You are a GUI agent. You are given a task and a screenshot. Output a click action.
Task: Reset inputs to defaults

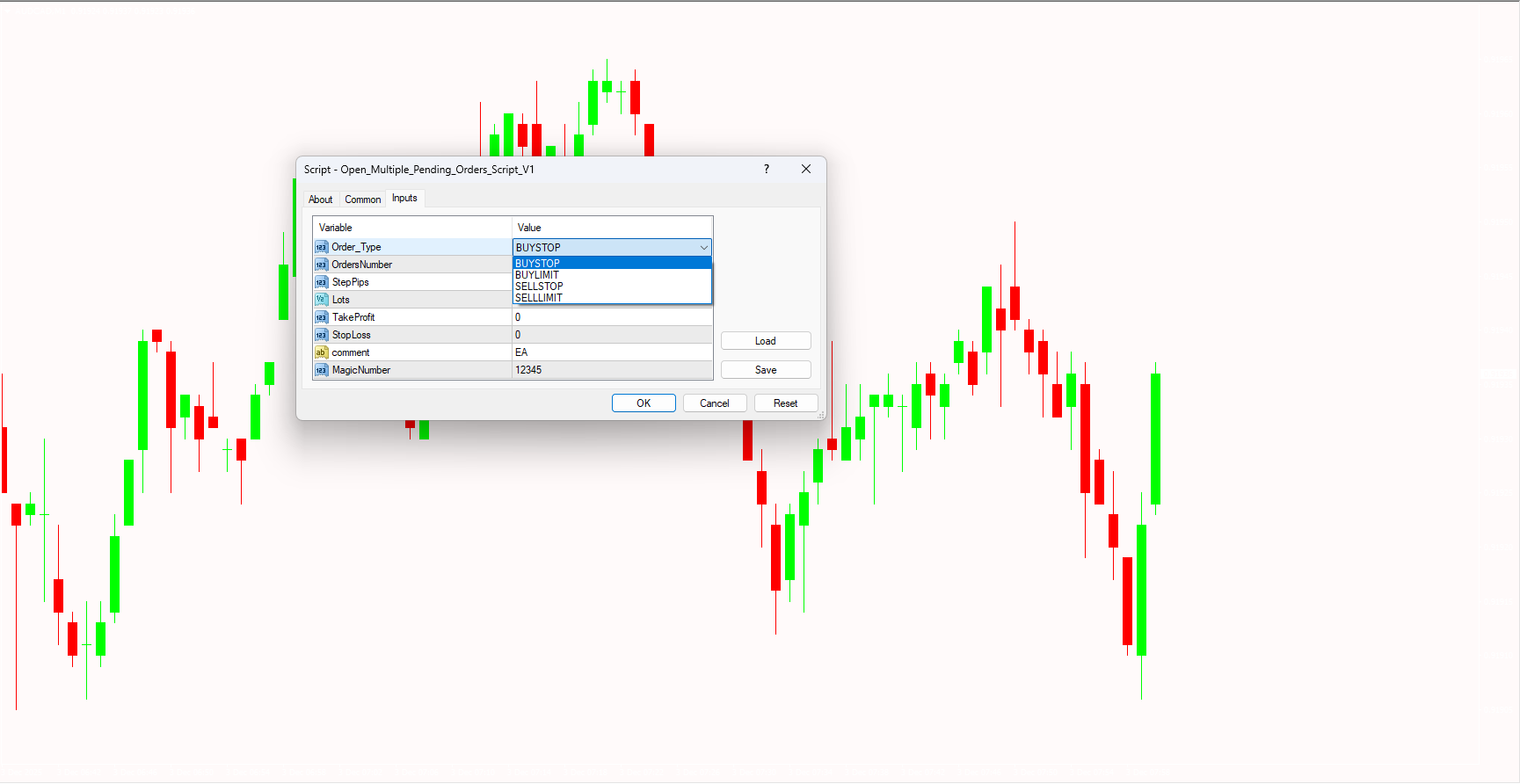[785, 403]
